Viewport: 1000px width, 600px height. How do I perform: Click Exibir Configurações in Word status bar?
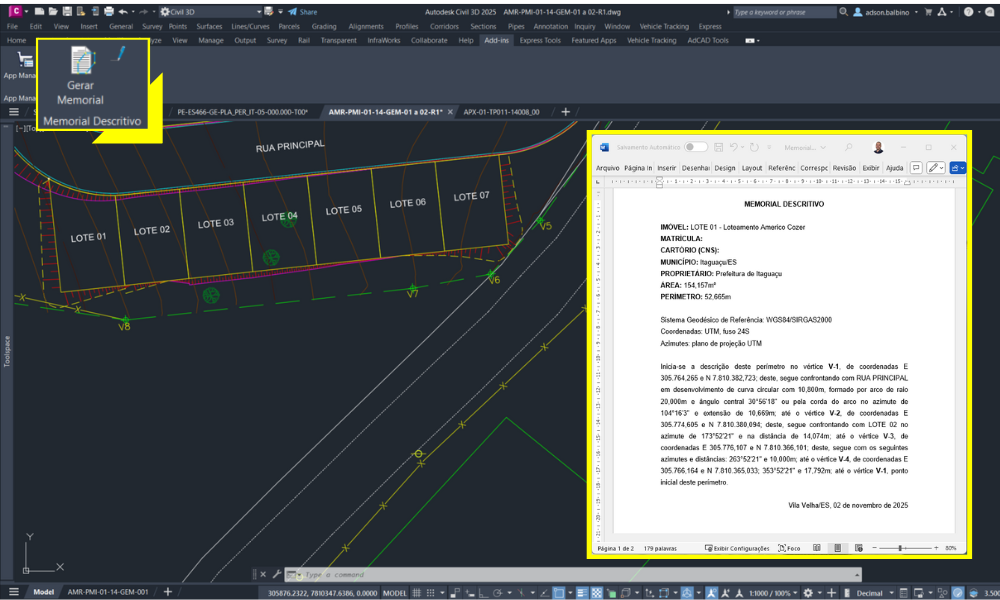coord(737,548)
